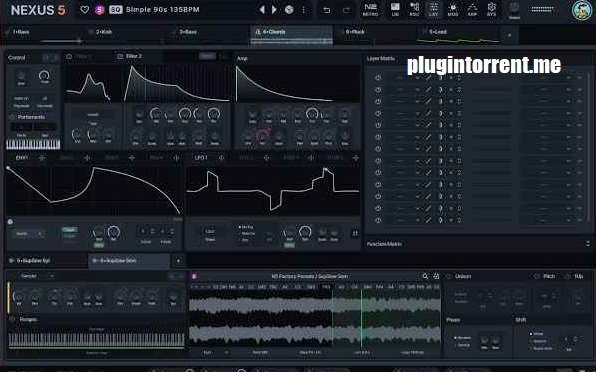Image resolution: width=596 pixels, height=372 pixels.
Task: Toggle the Pitch power switch
Action: click(x=537, y=277)
